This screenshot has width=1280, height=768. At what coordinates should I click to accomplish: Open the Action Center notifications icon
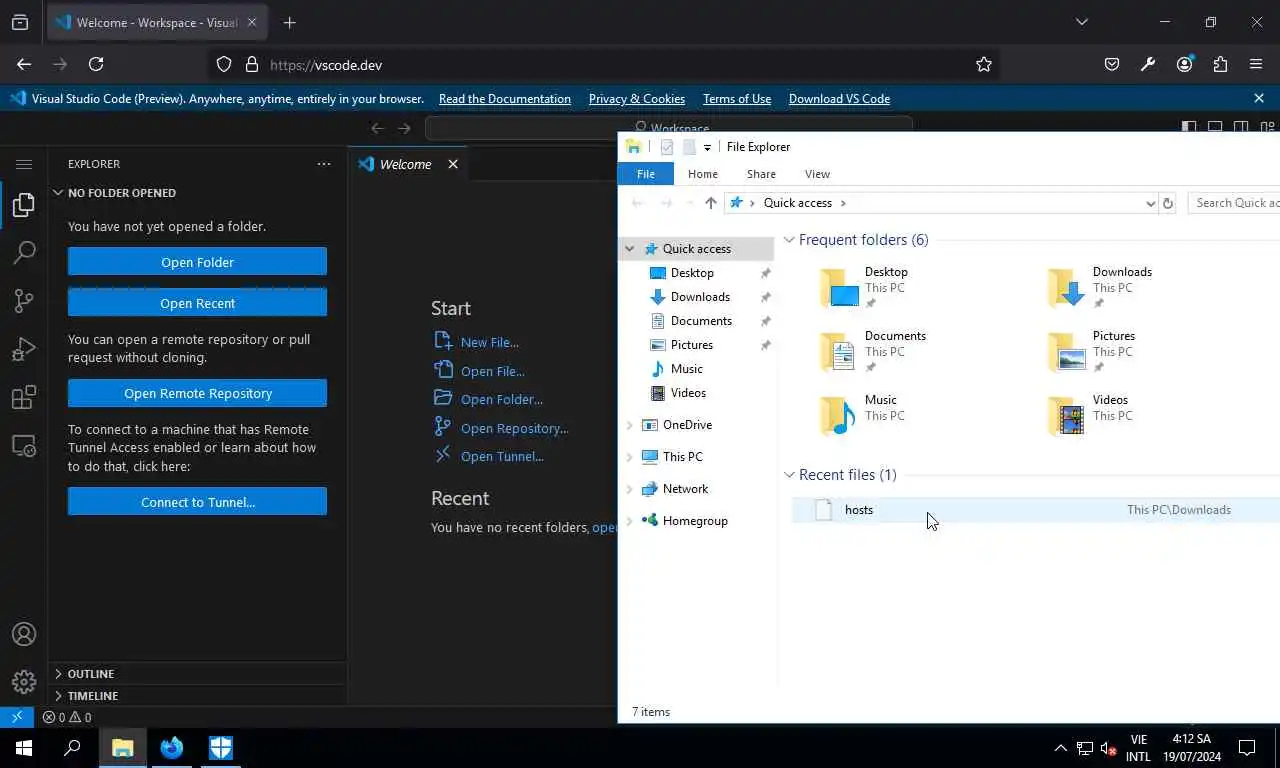click(1247, 748)
